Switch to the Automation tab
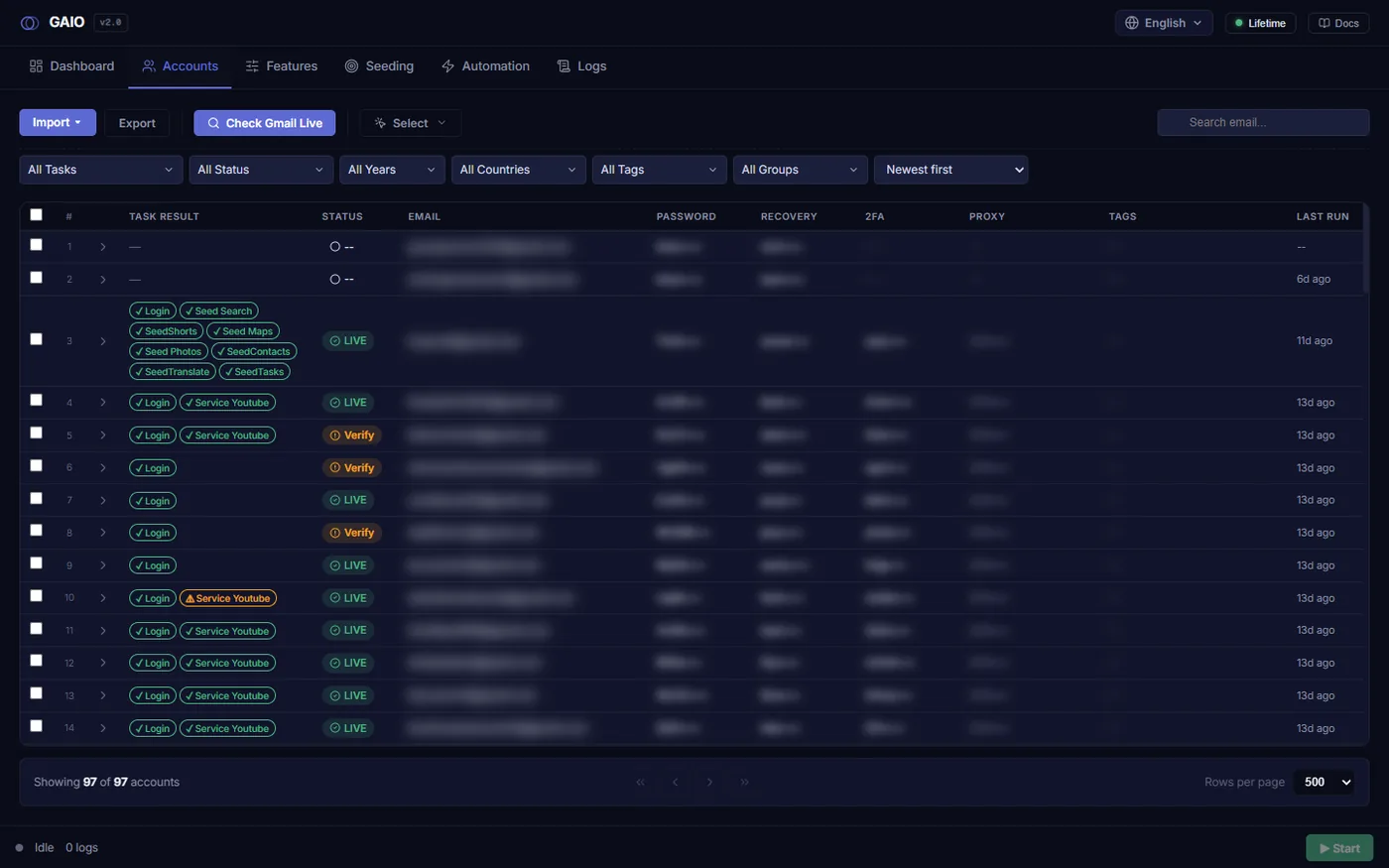This screenshot has height=868, width=1389. (x=485, y=66)
